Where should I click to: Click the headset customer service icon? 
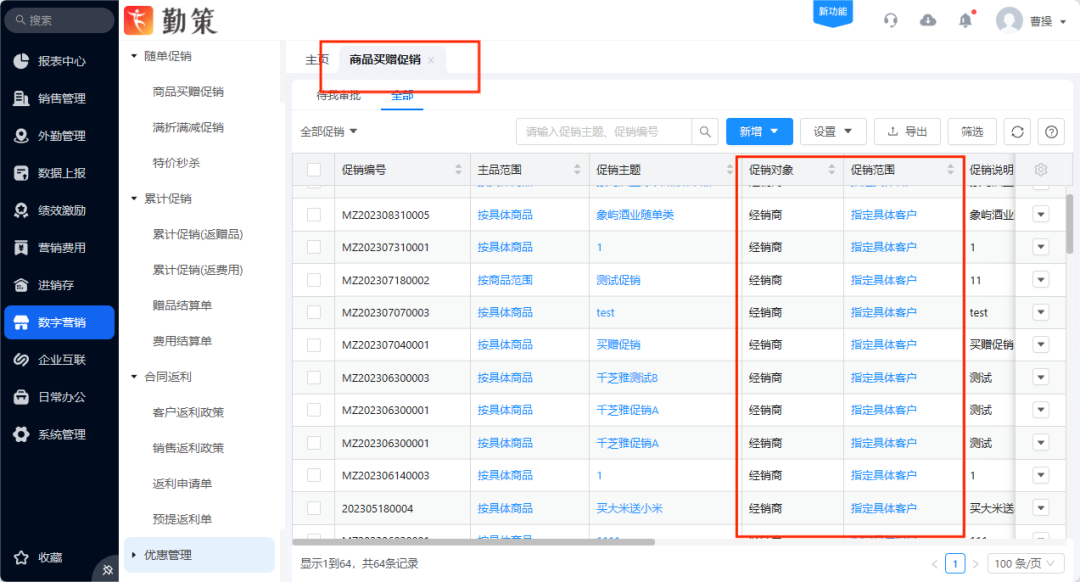point(890,19)
